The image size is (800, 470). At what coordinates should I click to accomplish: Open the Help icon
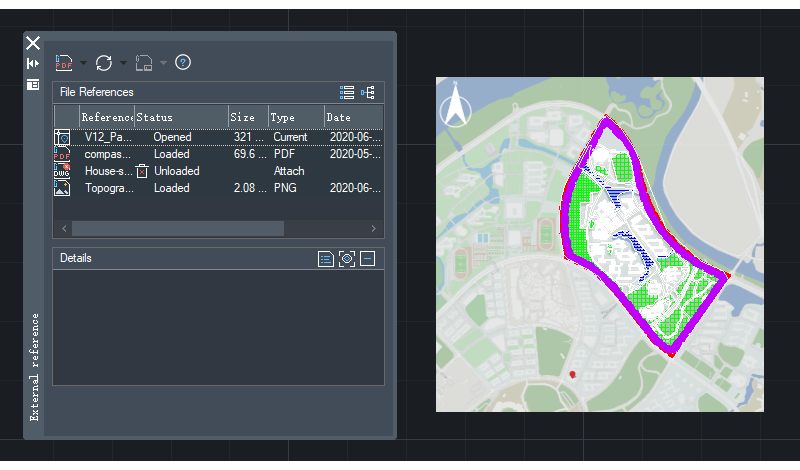pos(183,63)
